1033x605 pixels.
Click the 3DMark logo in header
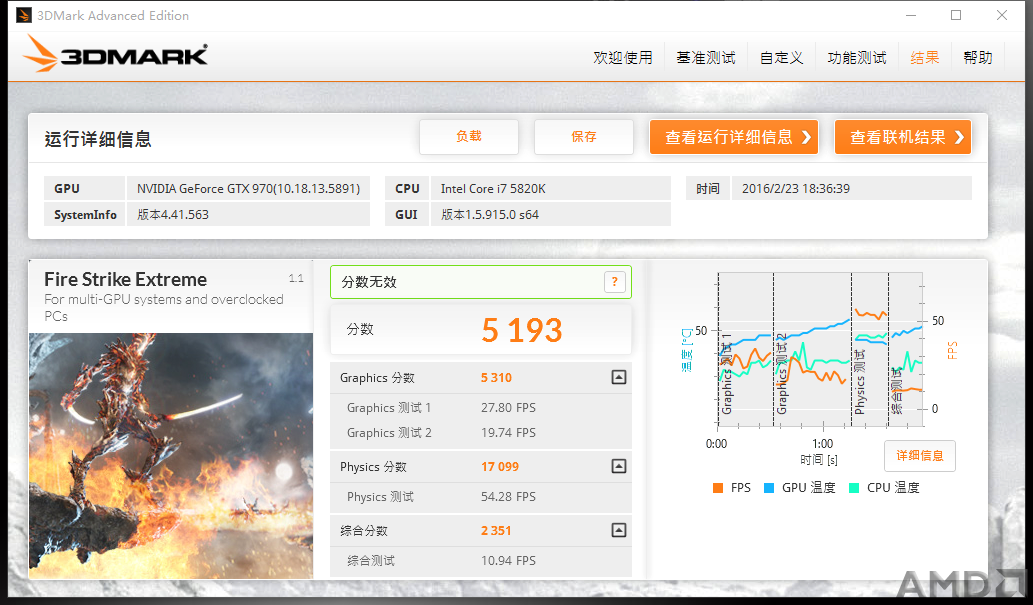[116, 54]
